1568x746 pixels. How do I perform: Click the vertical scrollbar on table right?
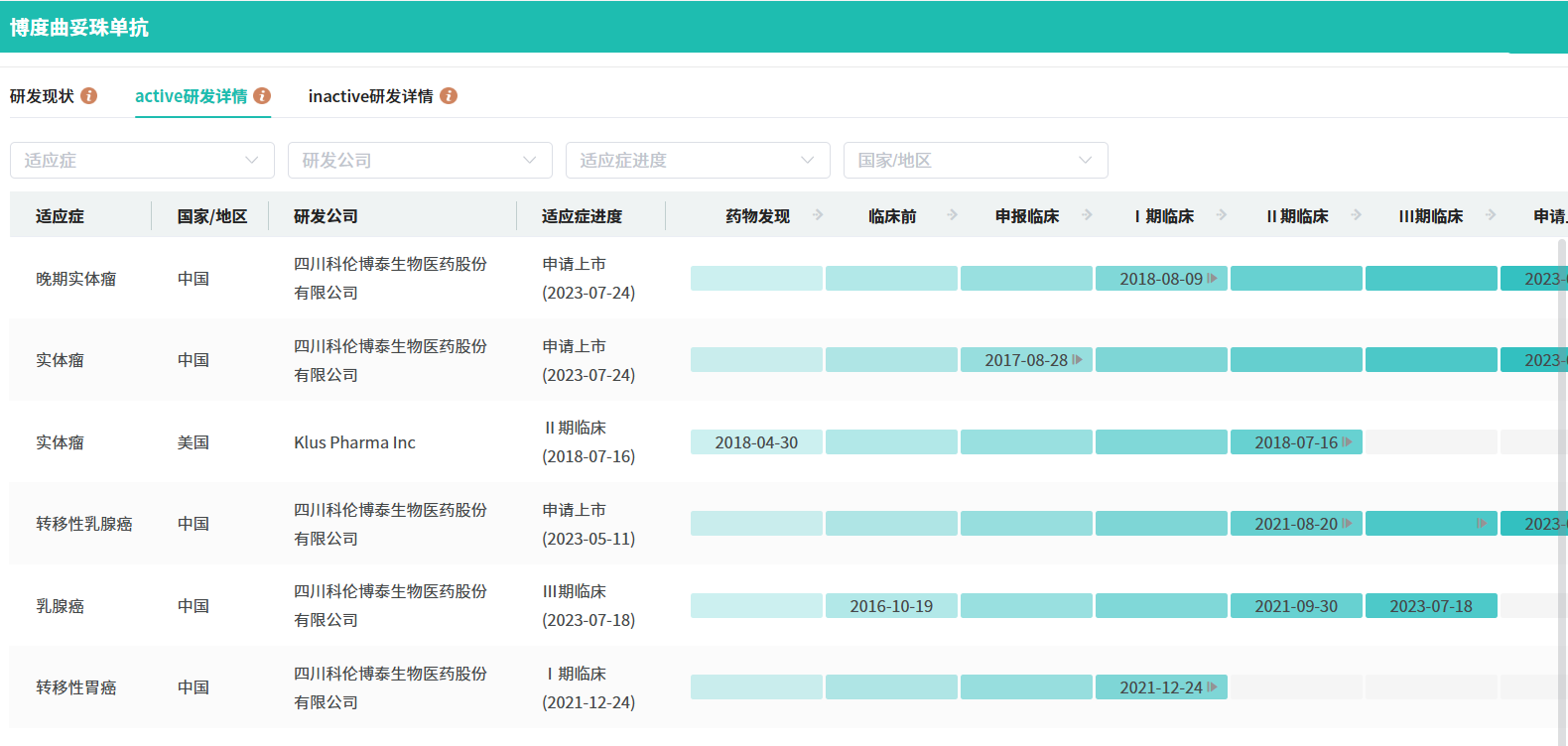tap(1562, 397)
